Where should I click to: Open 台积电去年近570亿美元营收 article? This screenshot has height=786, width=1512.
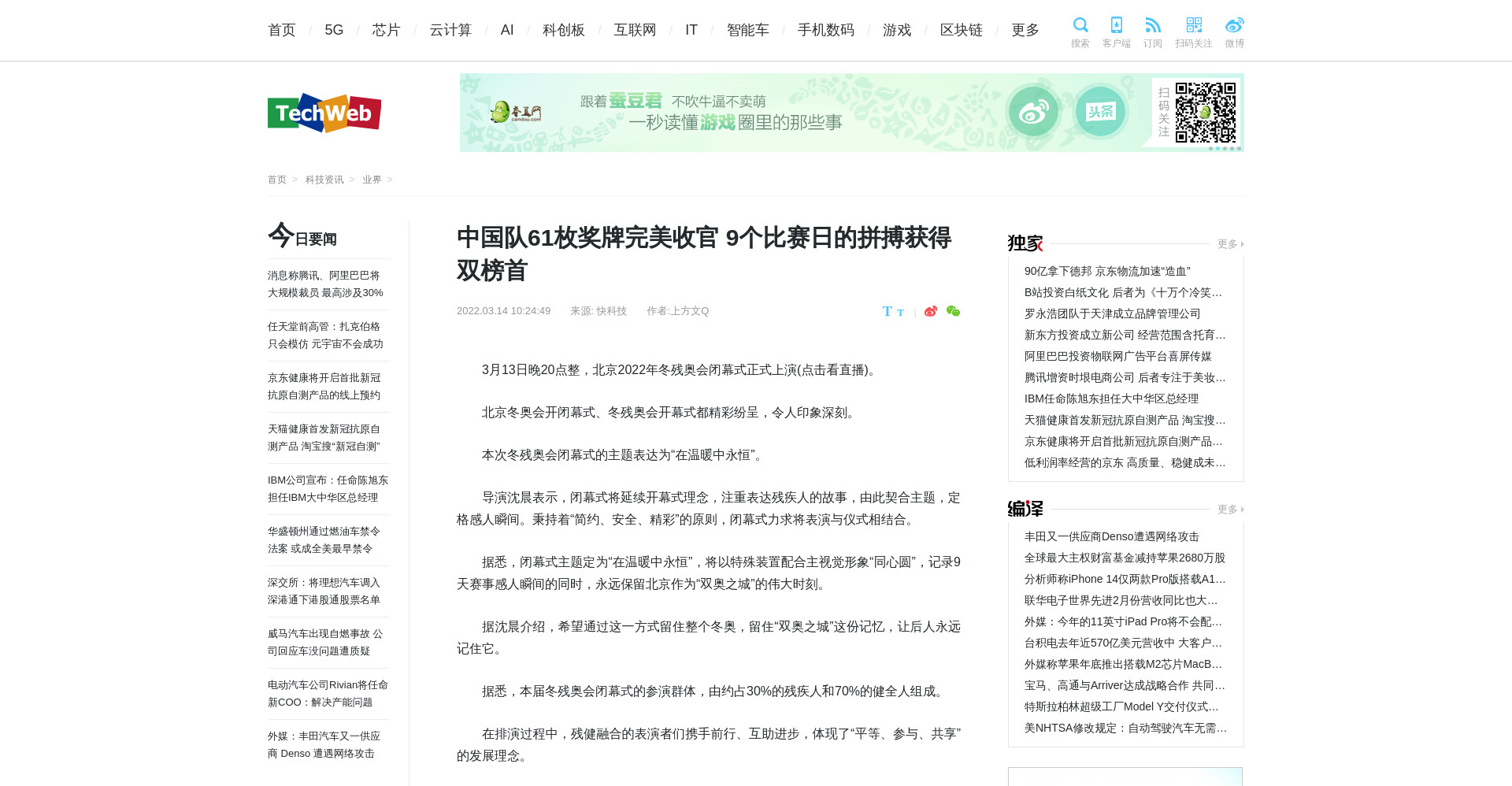pos(1124,643)
